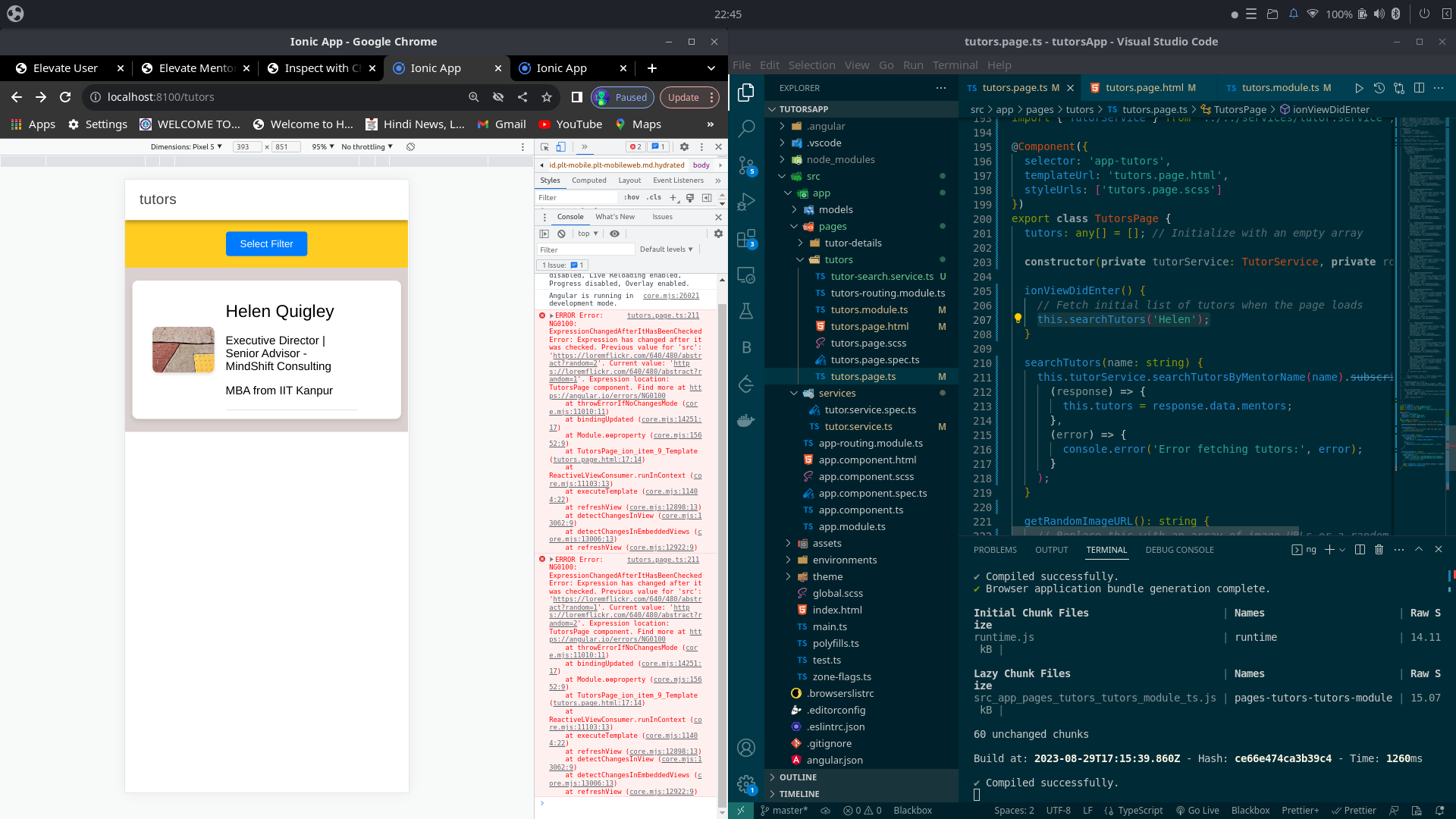Expand the tutors folder in Explorer
The height and width of the screenshot is (819, 1456).
point(839,259)
